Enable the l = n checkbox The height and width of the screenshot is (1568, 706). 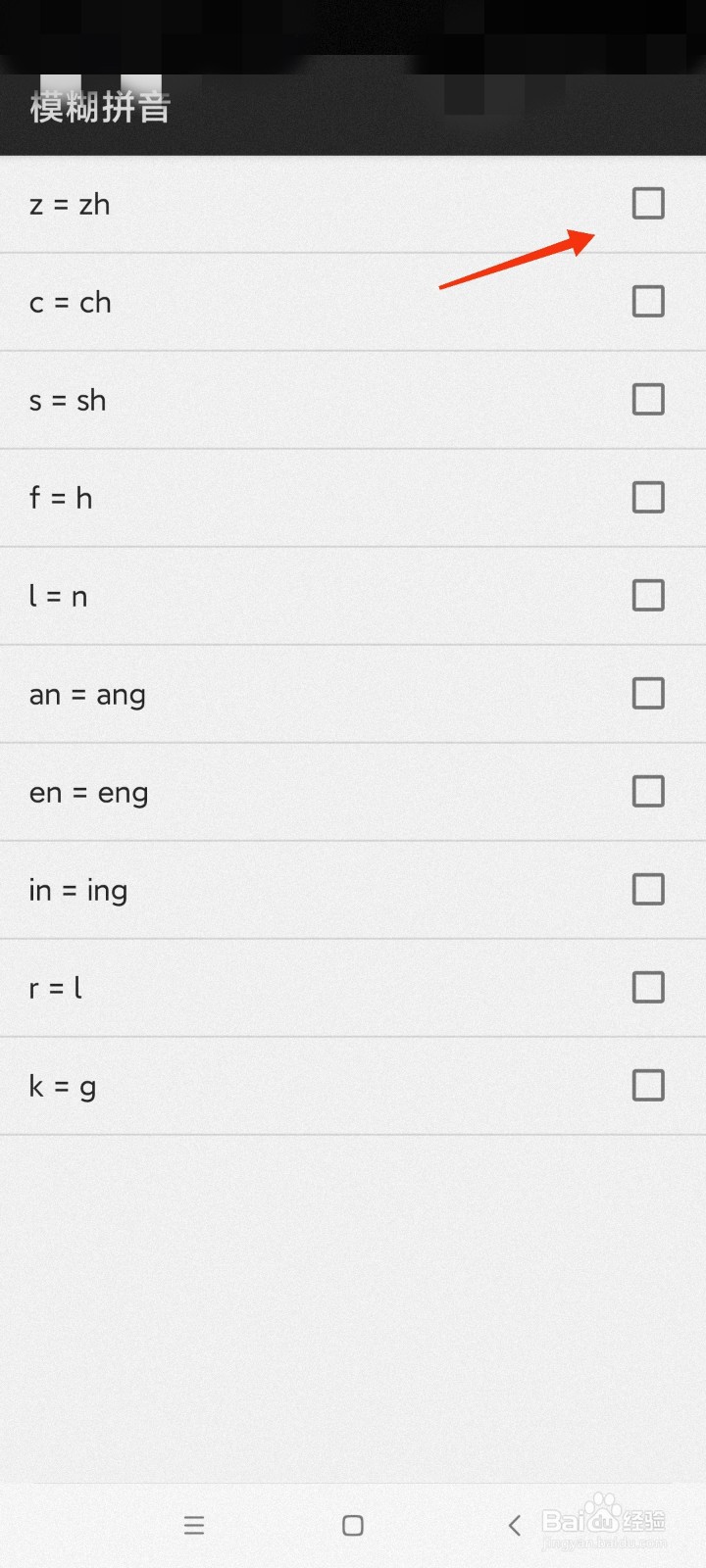tap(648, 596)
